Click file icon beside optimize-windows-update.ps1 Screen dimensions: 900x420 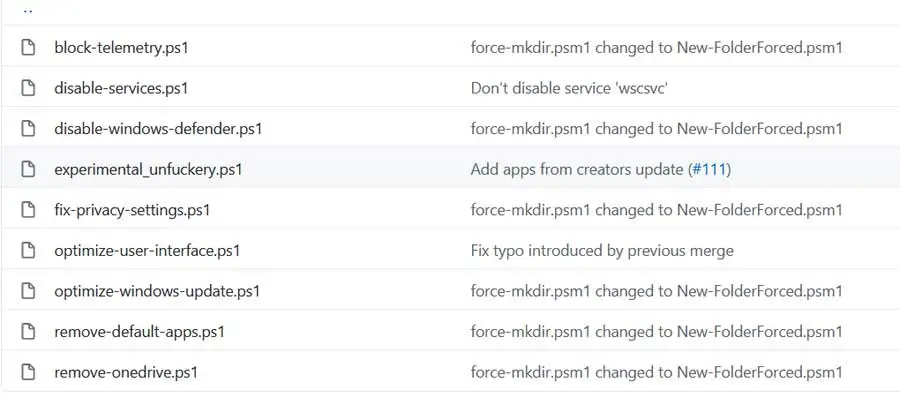click(28, 291)
